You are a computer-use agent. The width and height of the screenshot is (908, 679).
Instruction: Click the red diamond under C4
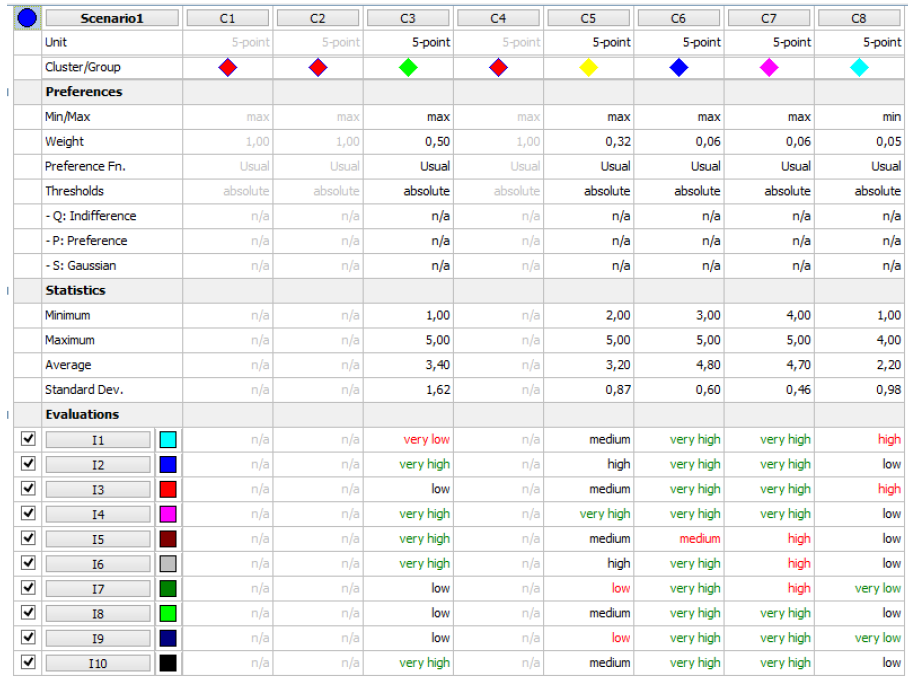pos(498,67)
